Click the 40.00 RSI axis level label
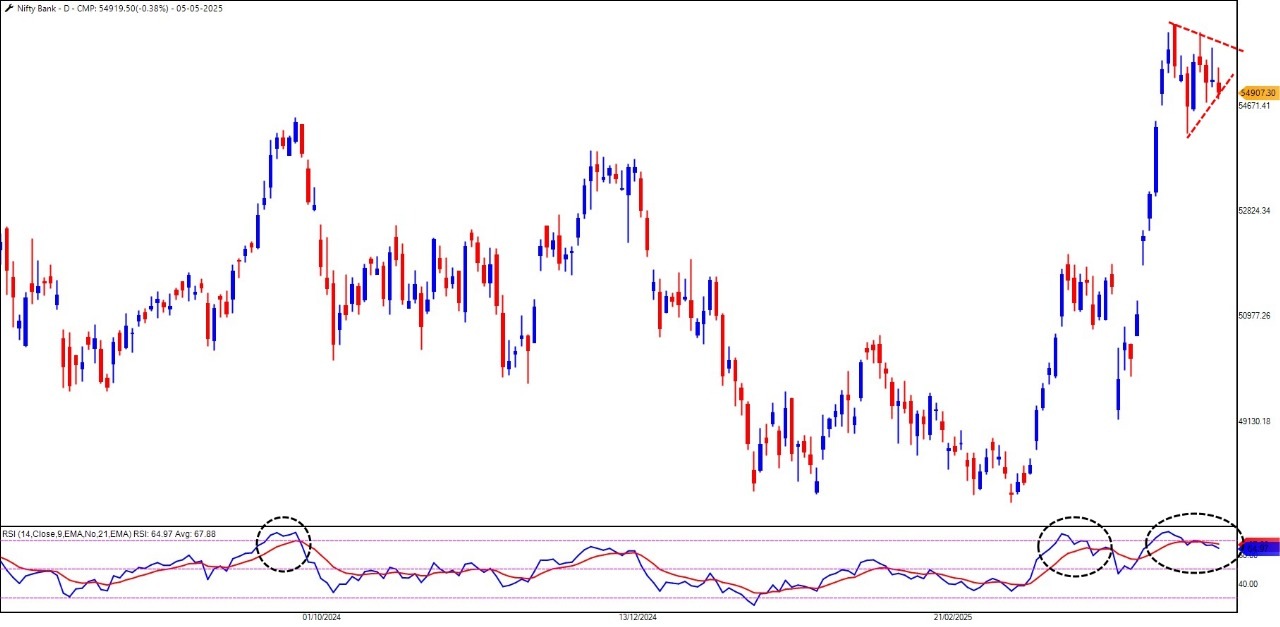 pyautogui.click(x=1249, y=584)
